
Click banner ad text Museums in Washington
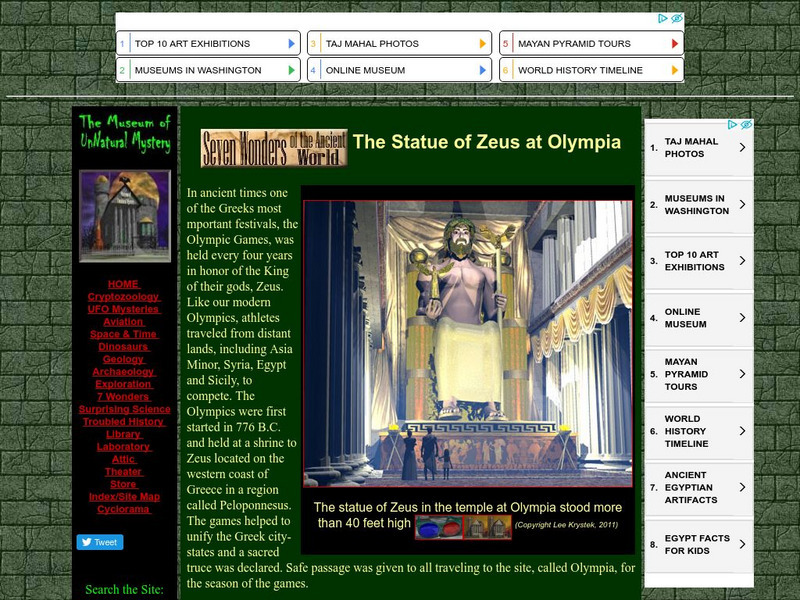[x=198, y=70]
